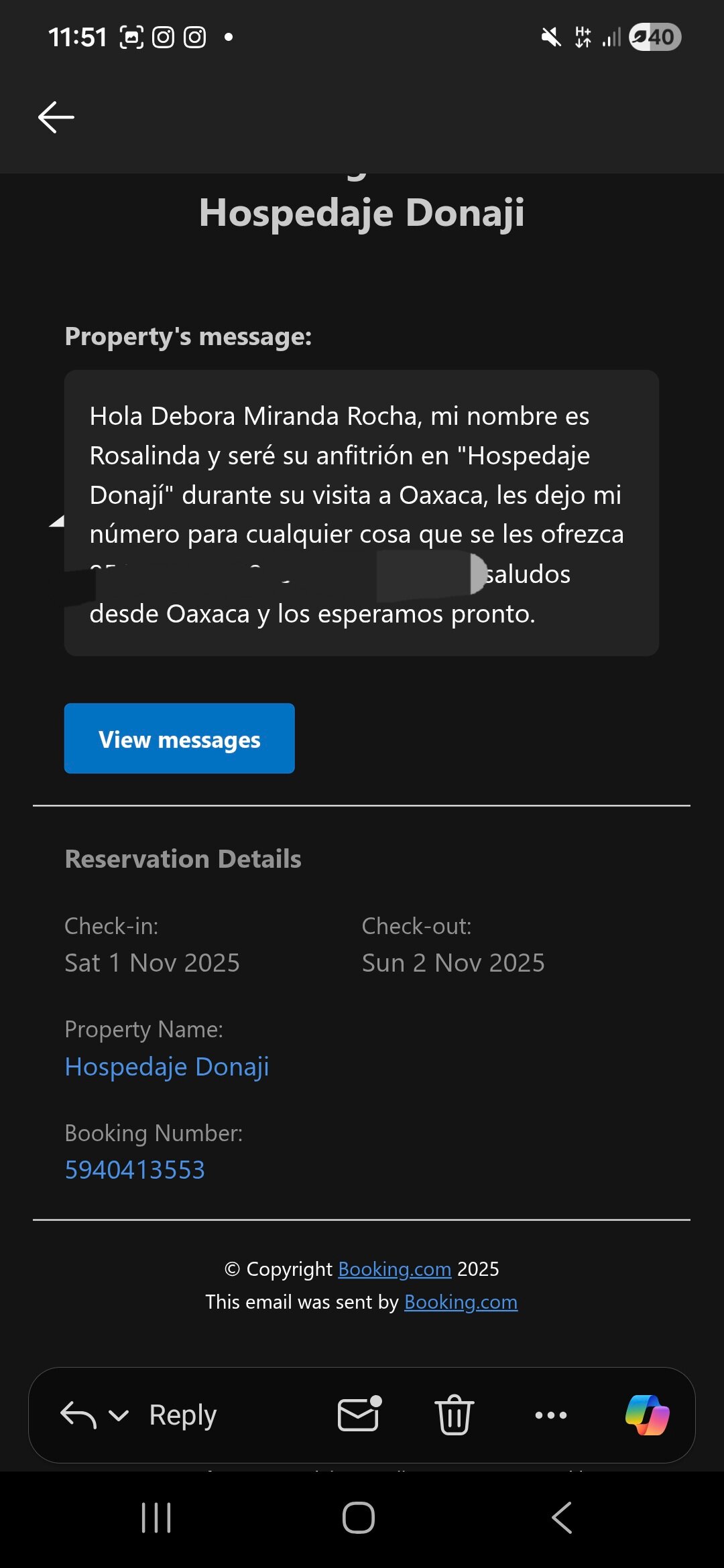Viewport: 724px width, 1568px height.
Task: Open the three-dot more options menu
Action: point(550,1415)
